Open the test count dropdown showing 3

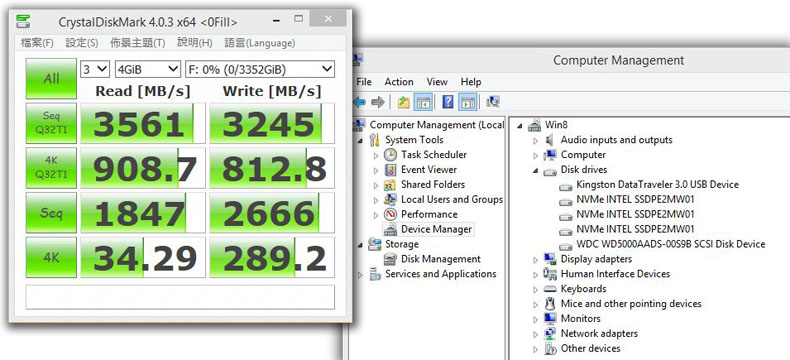95,69
